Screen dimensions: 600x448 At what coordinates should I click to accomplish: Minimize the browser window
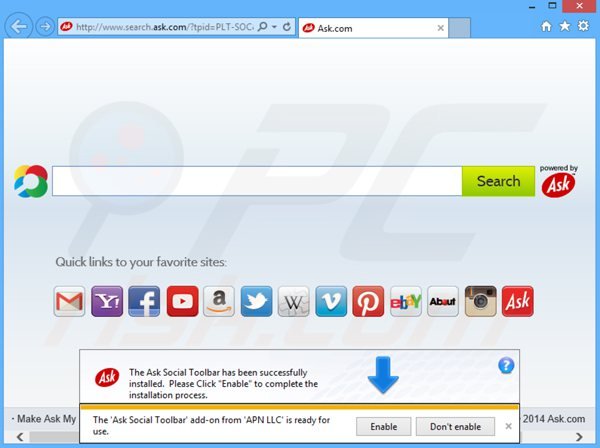(532, 6)
